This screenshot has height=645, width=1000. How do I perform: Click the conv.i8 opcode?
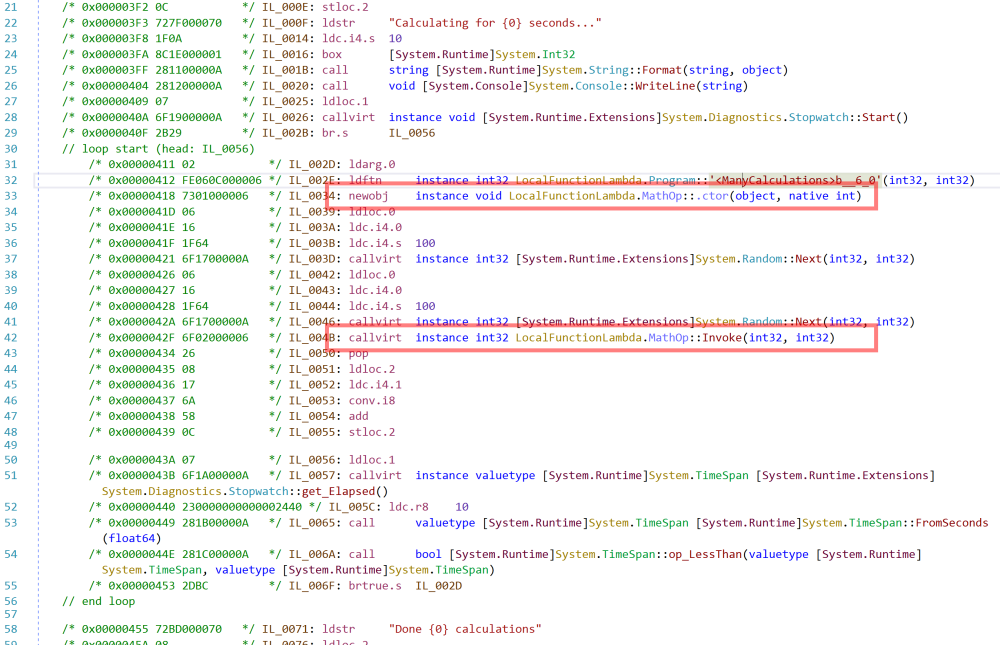[x=372, y=401]
